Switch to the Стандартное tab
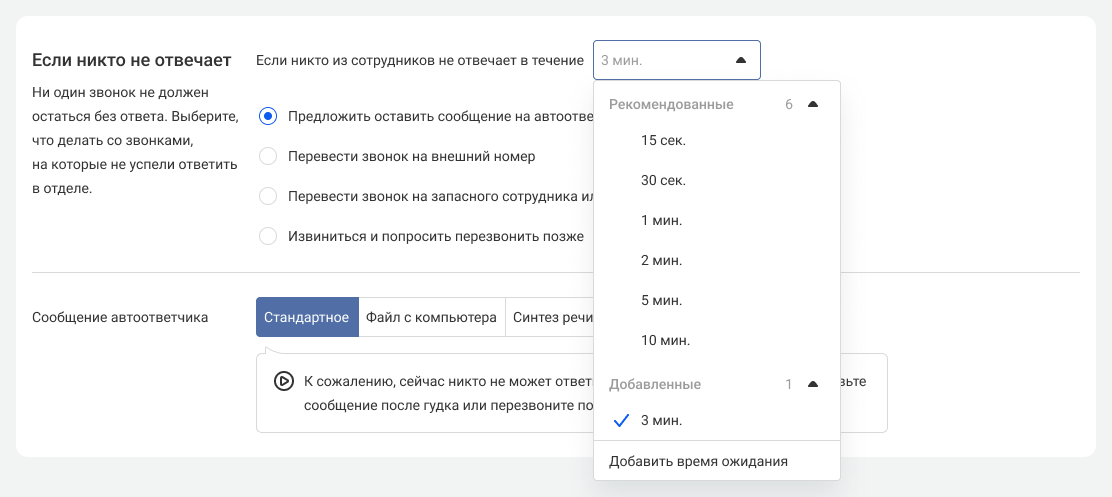 (307, 318)
